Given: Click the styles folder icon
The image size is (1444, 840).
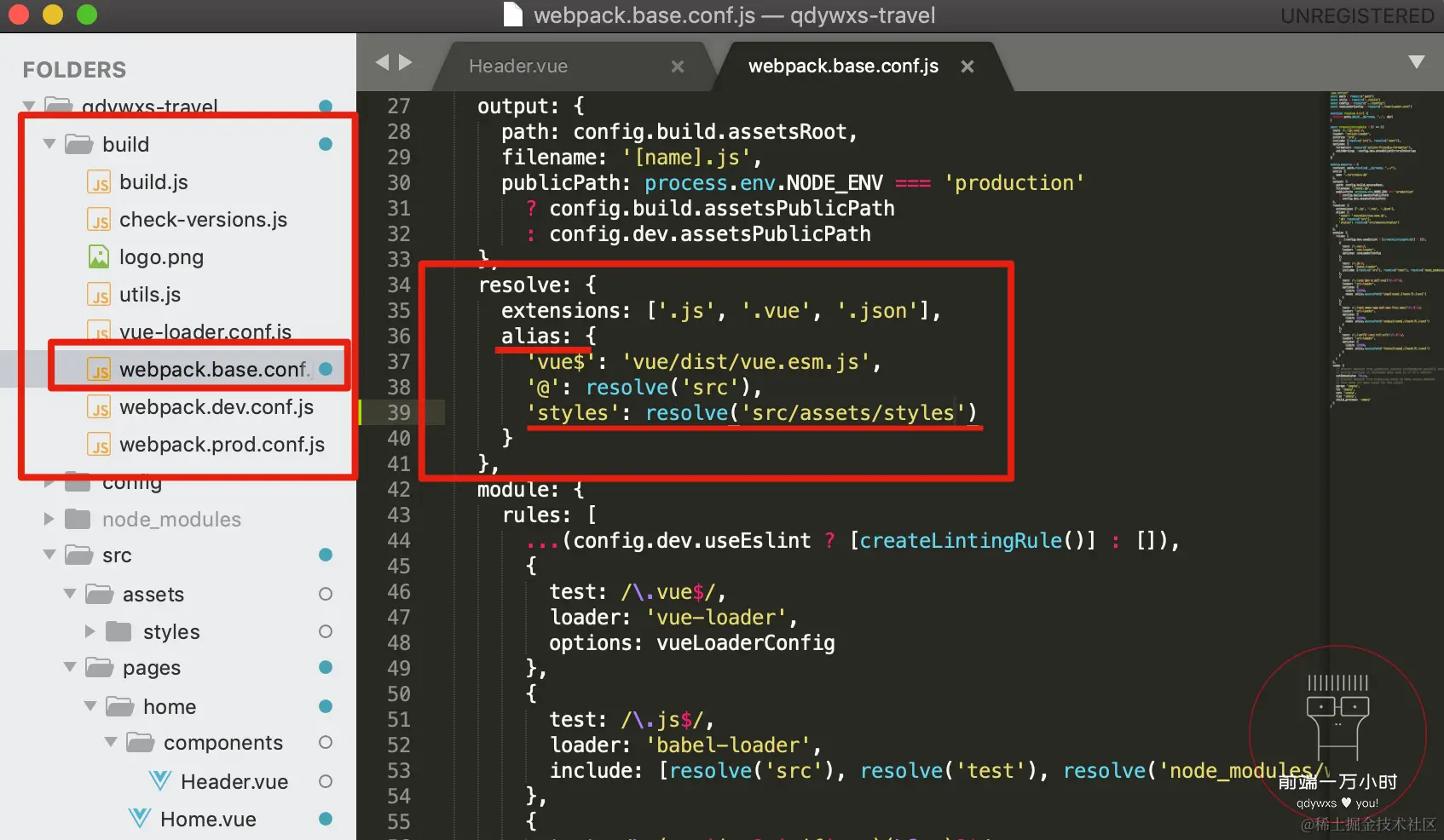Looking at the screenshot, I should point(118,631).
